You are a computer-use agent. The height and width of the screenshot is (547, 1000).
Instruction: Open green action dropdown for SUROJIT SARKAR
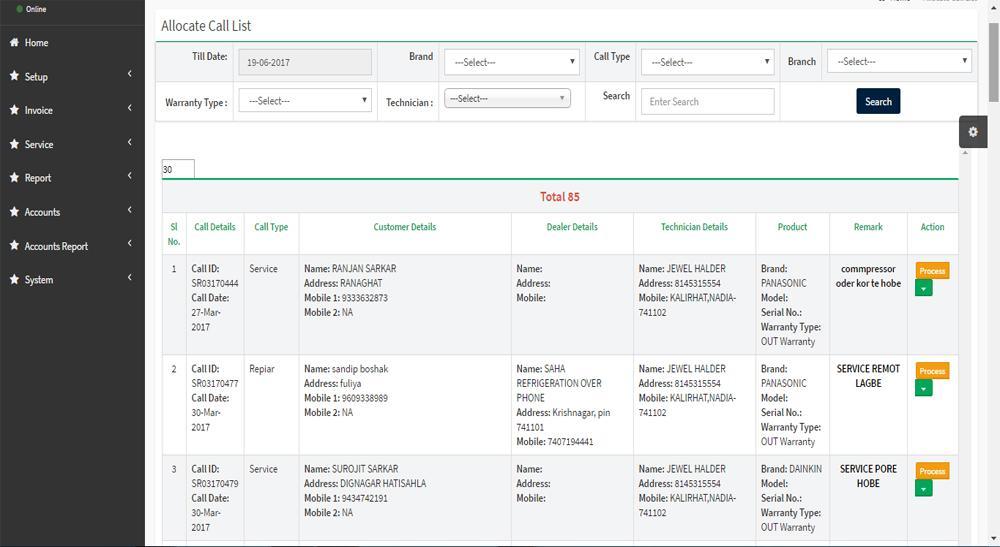click(923, 488)
